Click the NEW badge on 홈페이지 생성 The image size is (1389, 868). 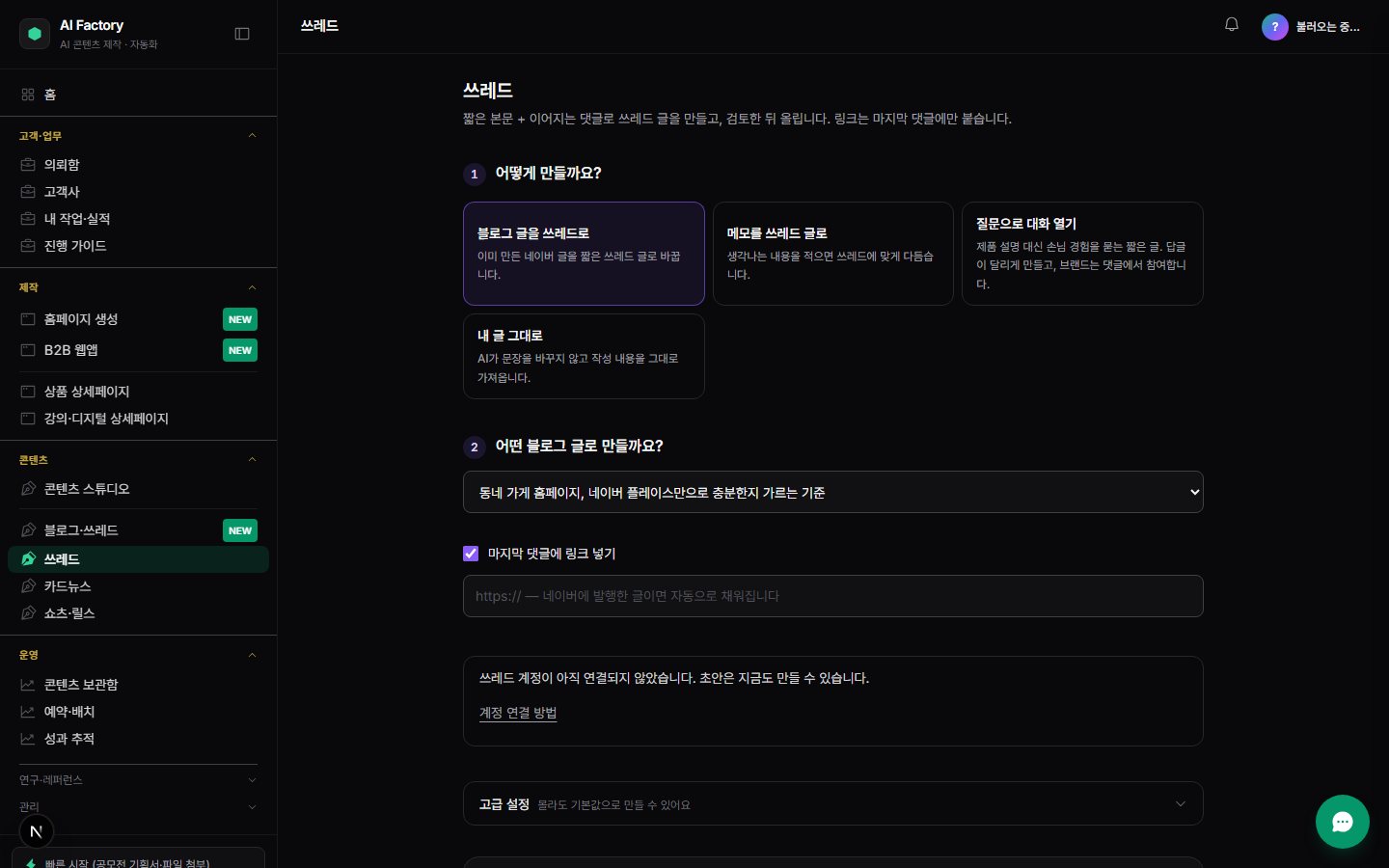click(x=240, y=319)
